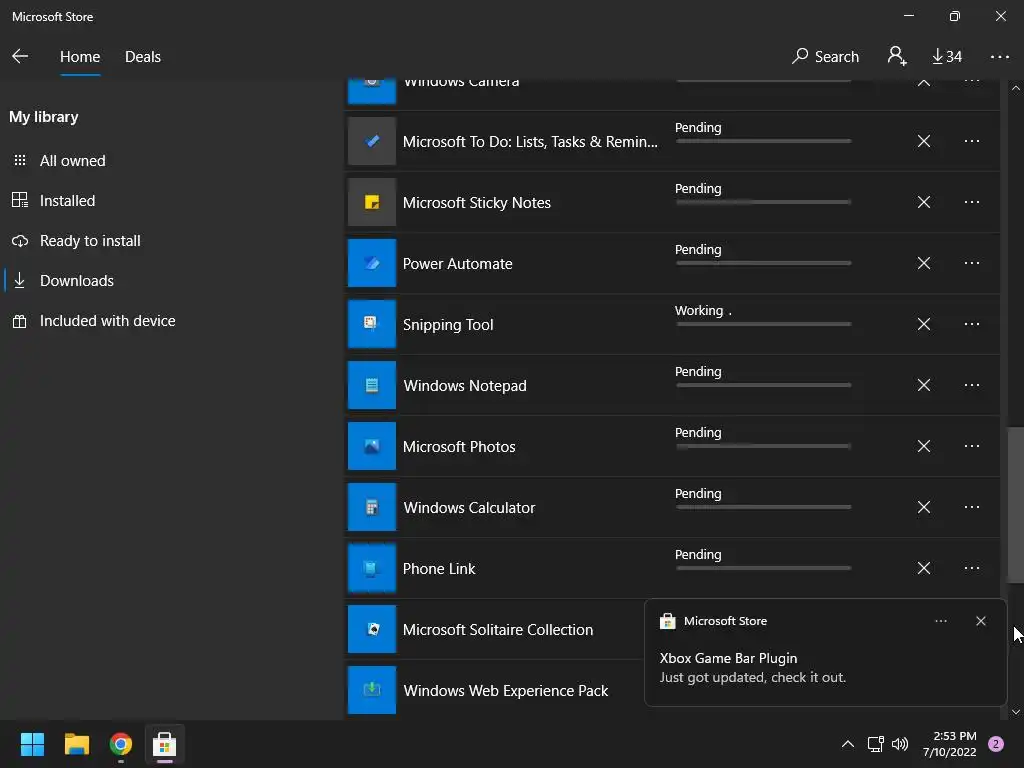
Task: Show hidden system tray icons
Action: coord(848,744)
